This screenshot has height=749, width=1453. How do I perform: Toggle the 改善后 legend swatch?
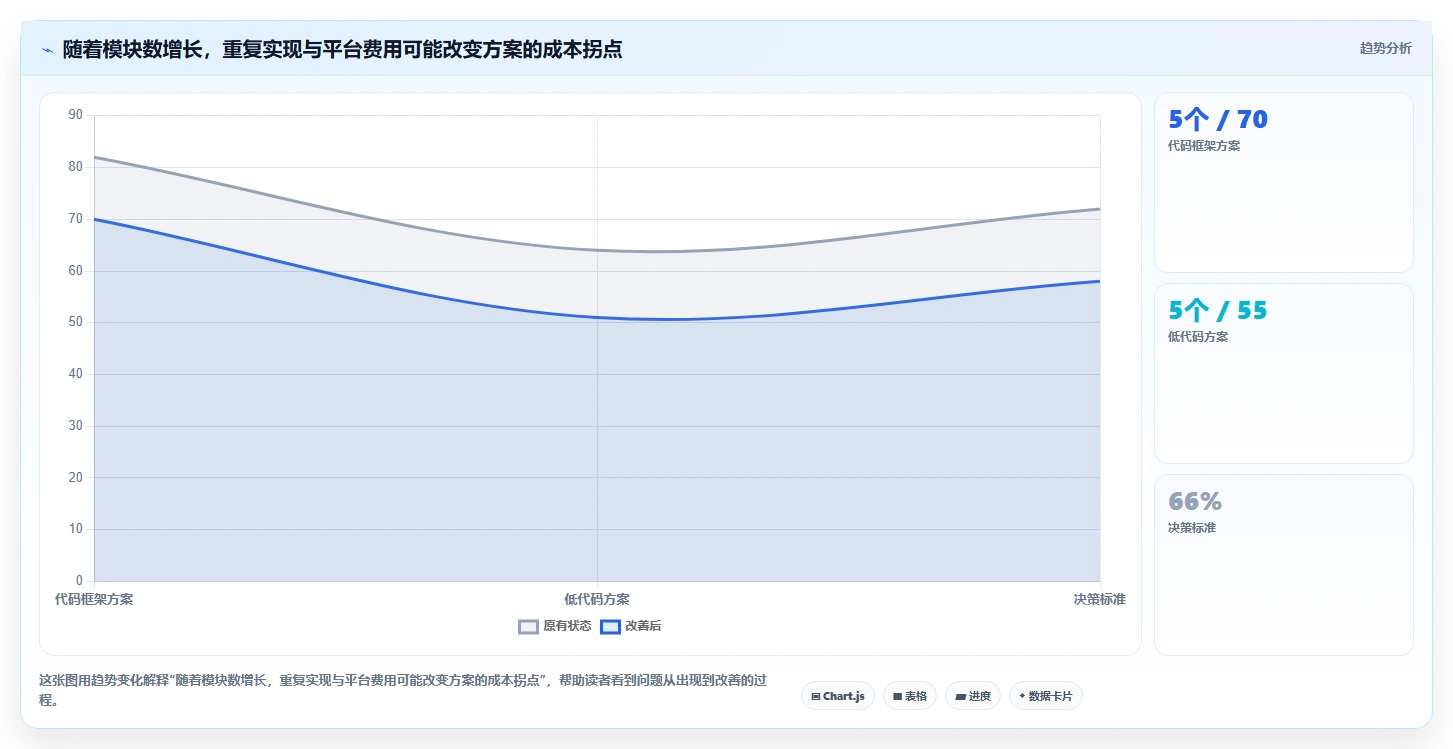tap(610, 627)
